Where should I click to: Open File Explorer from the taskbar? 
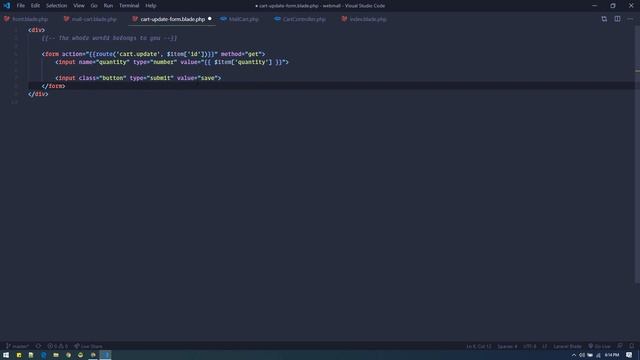(56, 355)
